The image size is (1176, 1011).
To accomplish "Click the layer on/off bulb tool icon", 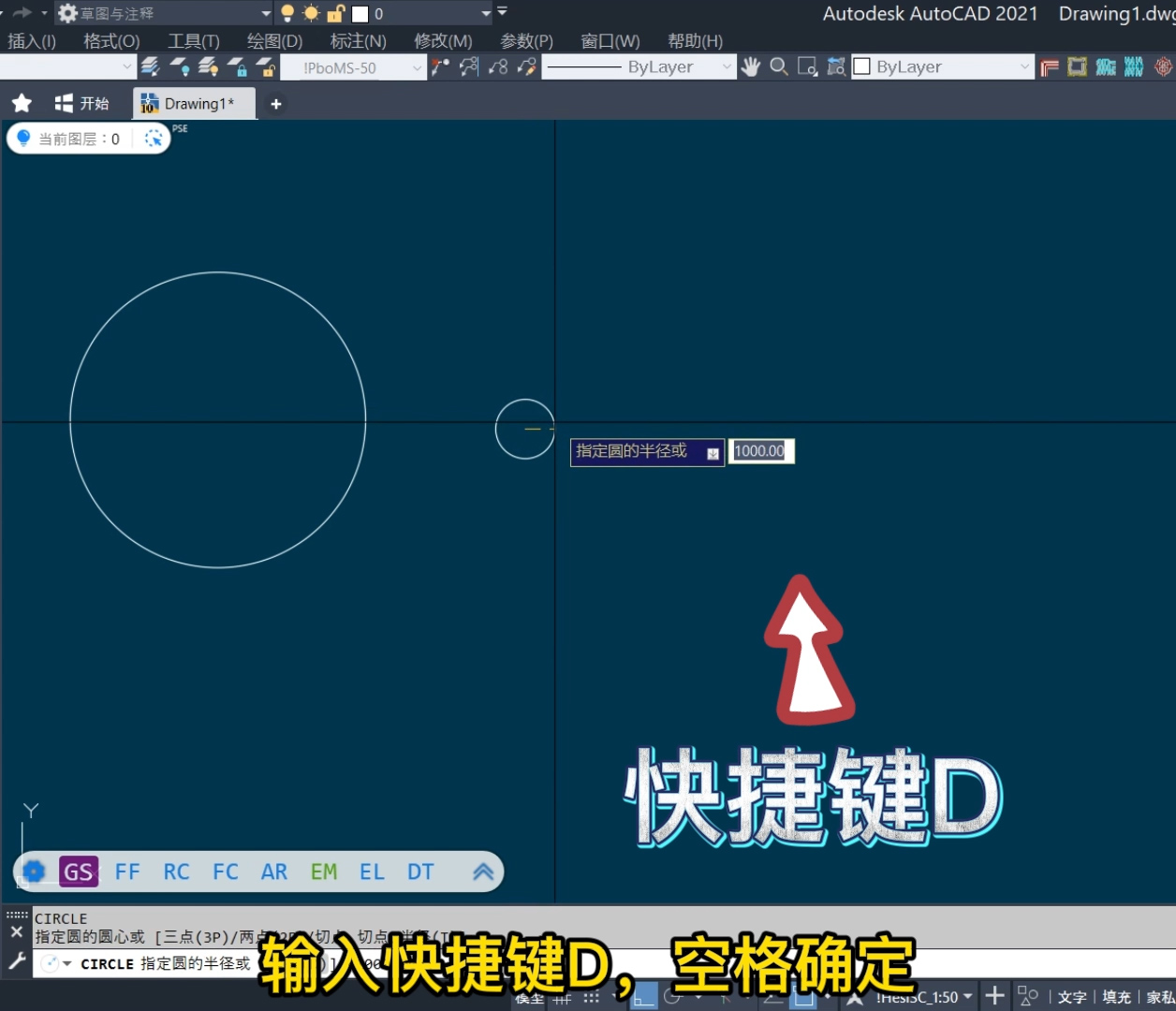I will pos(180,66).
